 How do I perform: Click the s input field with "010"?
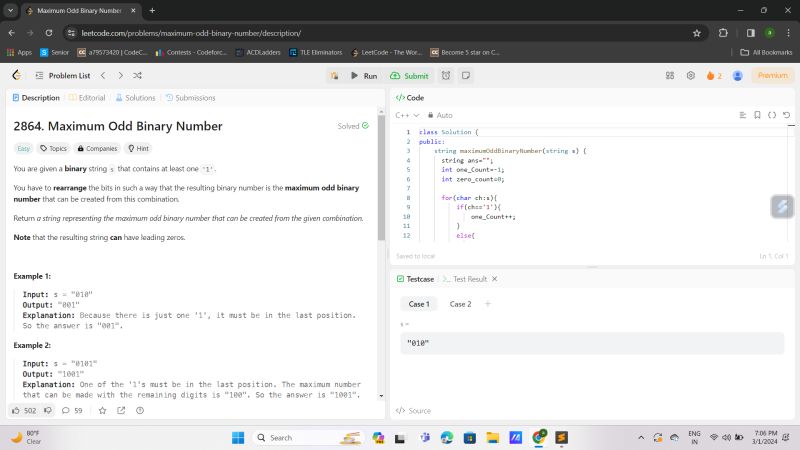coord(592,343)
